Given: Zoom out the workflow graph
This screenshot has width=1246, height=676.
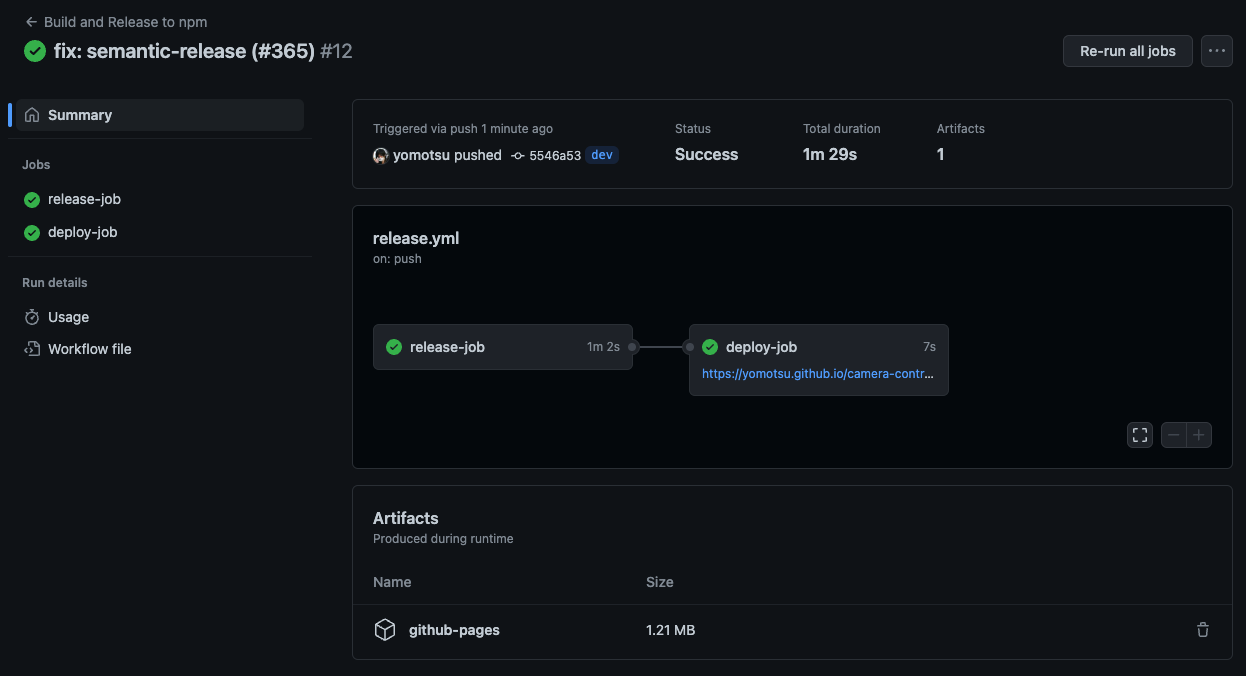Looking at the screenshot, I should click(x=1174, y=435).
